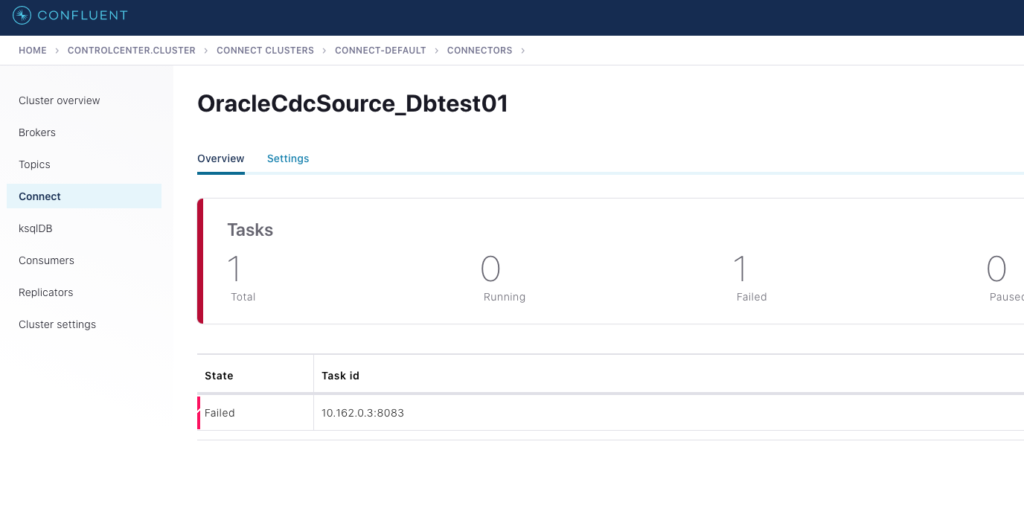Viewport: 1024px width, 520px height.
Task: Click the Confluent logo icon
Action: point(23,16)
